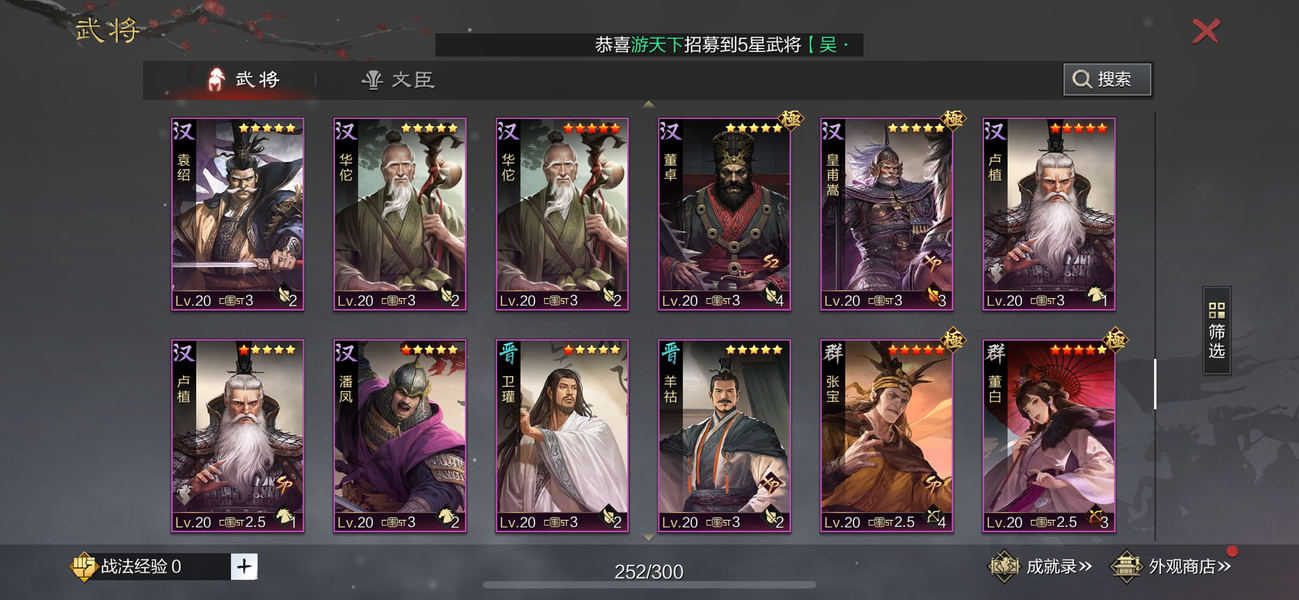Select the 华佗 card with gold stars

pos(400,214)
